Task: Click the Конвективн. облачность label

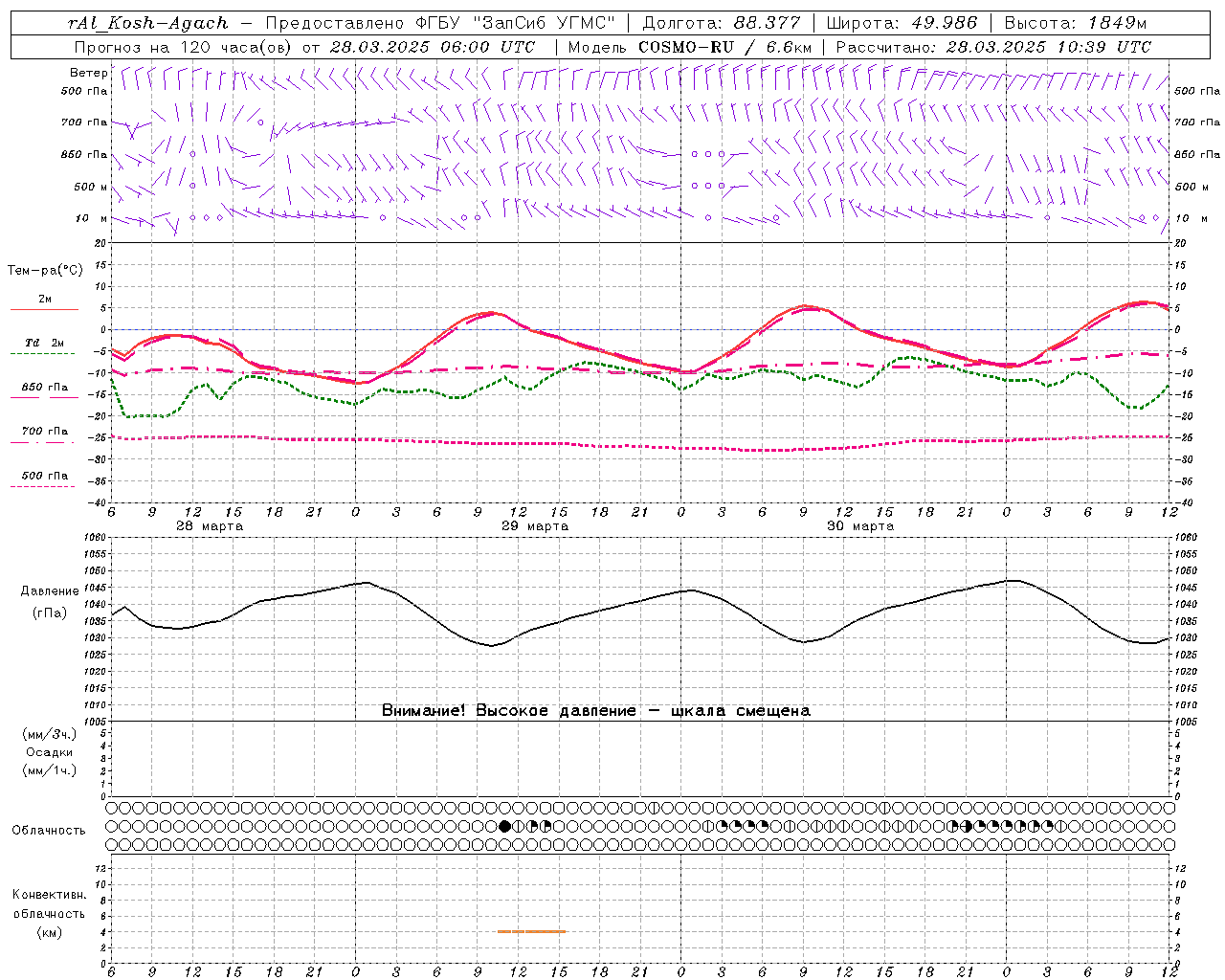Action: [50, 903]
